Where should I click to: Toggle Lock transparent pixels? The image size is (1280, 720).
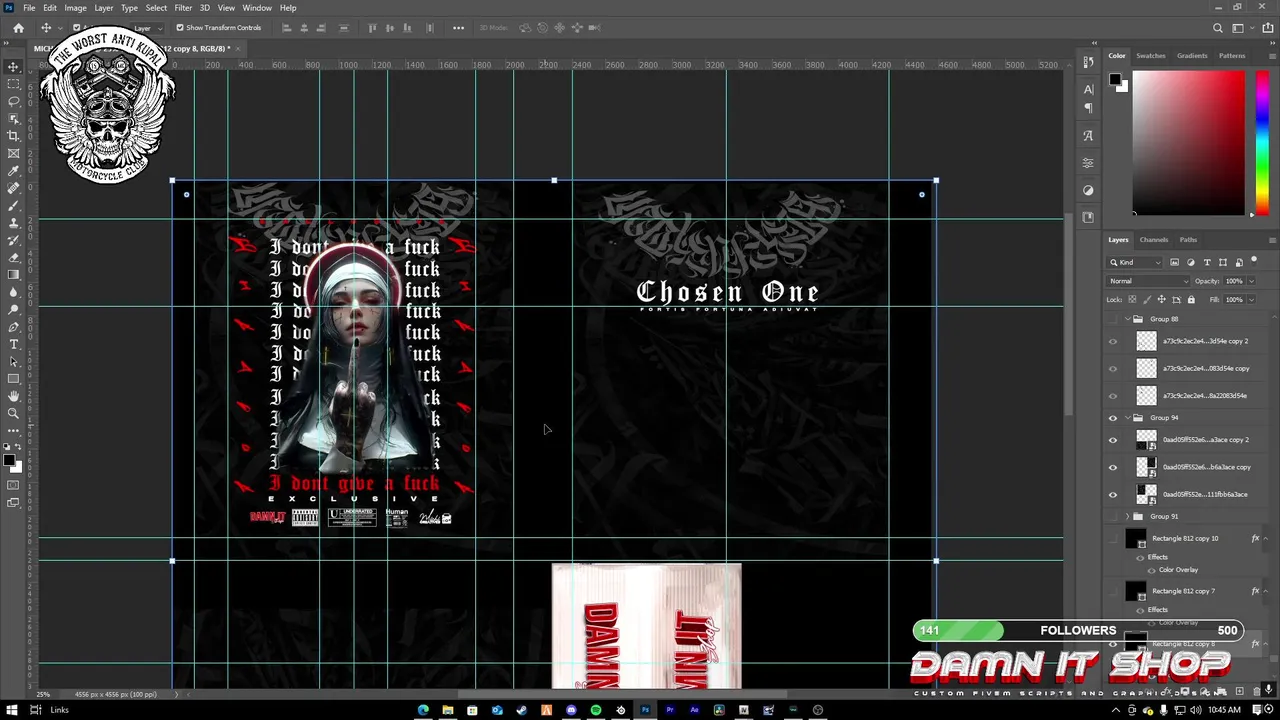(x=1134, y=299)
